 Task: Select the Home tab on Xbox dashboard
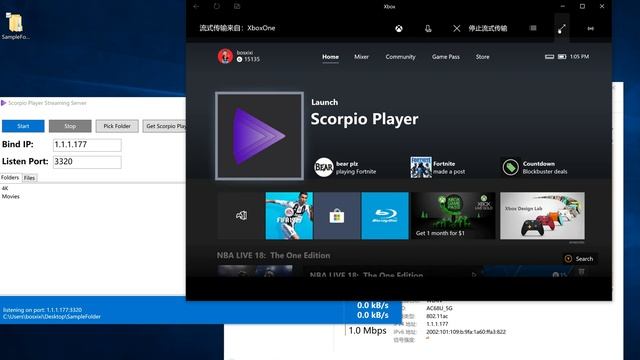click(x=330, y=57)
